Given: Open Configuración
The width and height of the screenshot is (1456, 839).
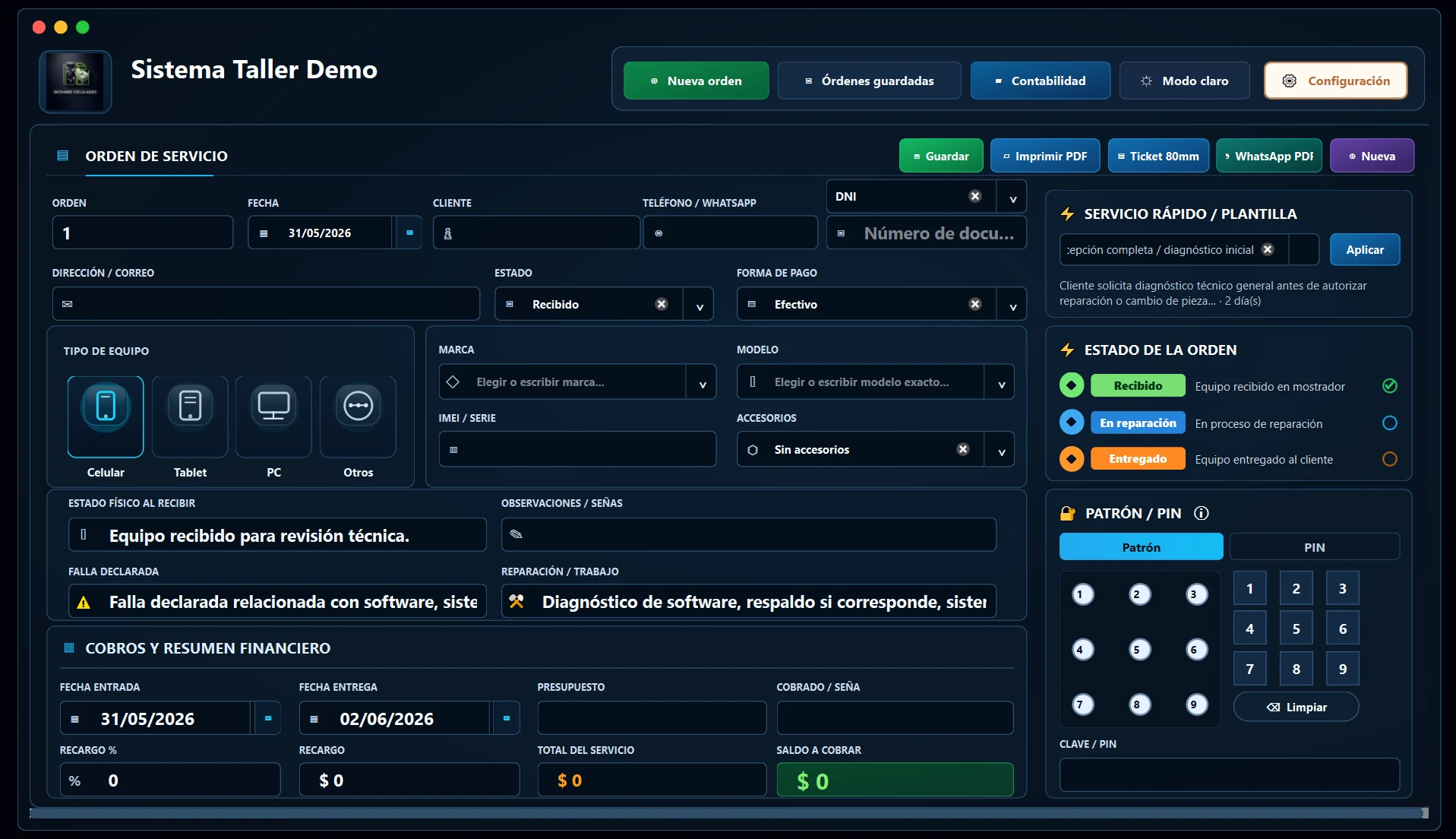Looking at the screenshot, I should pos(1335,81).
